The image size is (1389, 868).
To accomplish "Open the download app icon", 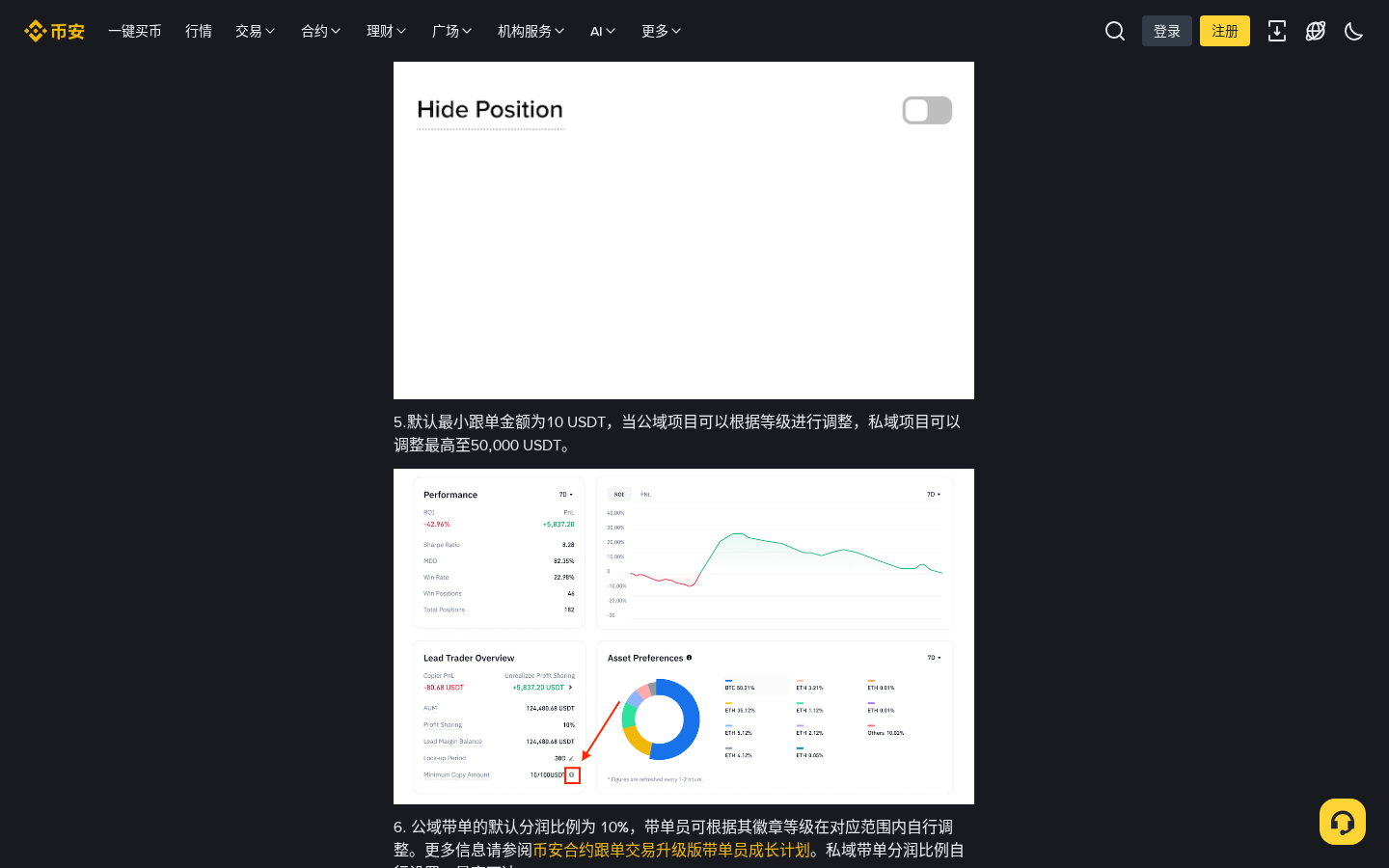I will click(x=1277, y=31).
